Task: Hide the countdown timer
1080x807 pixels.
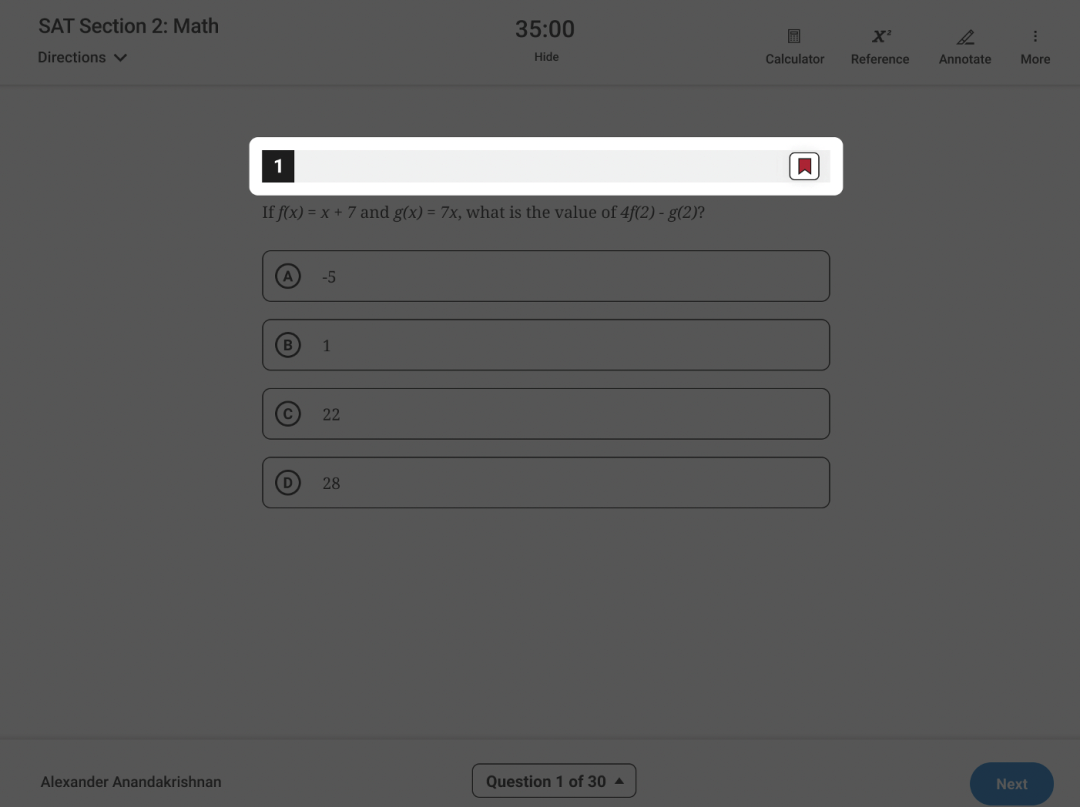Action: [546, 57]
